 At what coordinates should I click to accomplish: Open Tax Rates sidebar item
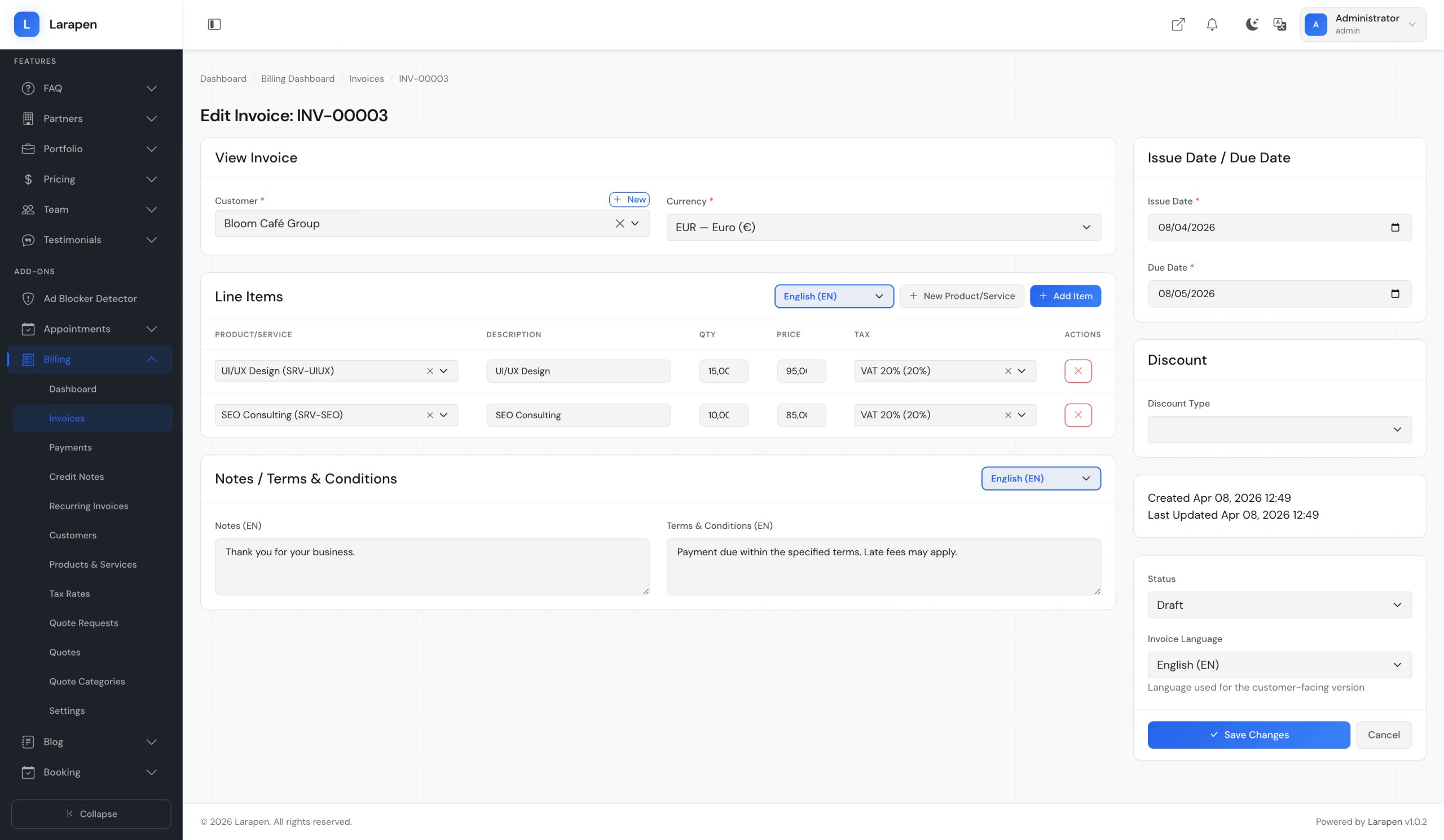pyautogui.click(x=69, y=594)
